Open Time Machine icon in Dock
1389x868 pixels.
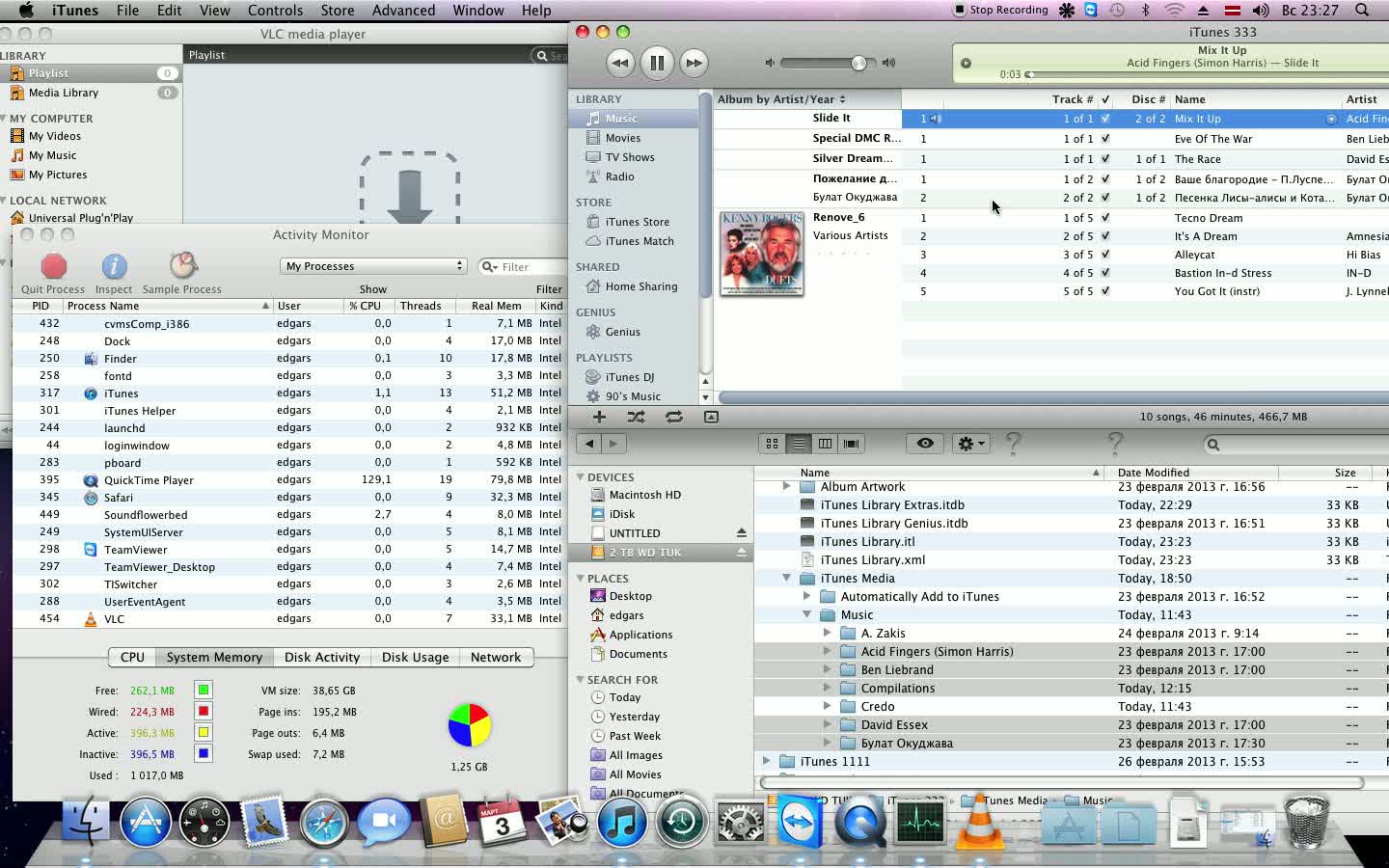click(x=681, y=823)
